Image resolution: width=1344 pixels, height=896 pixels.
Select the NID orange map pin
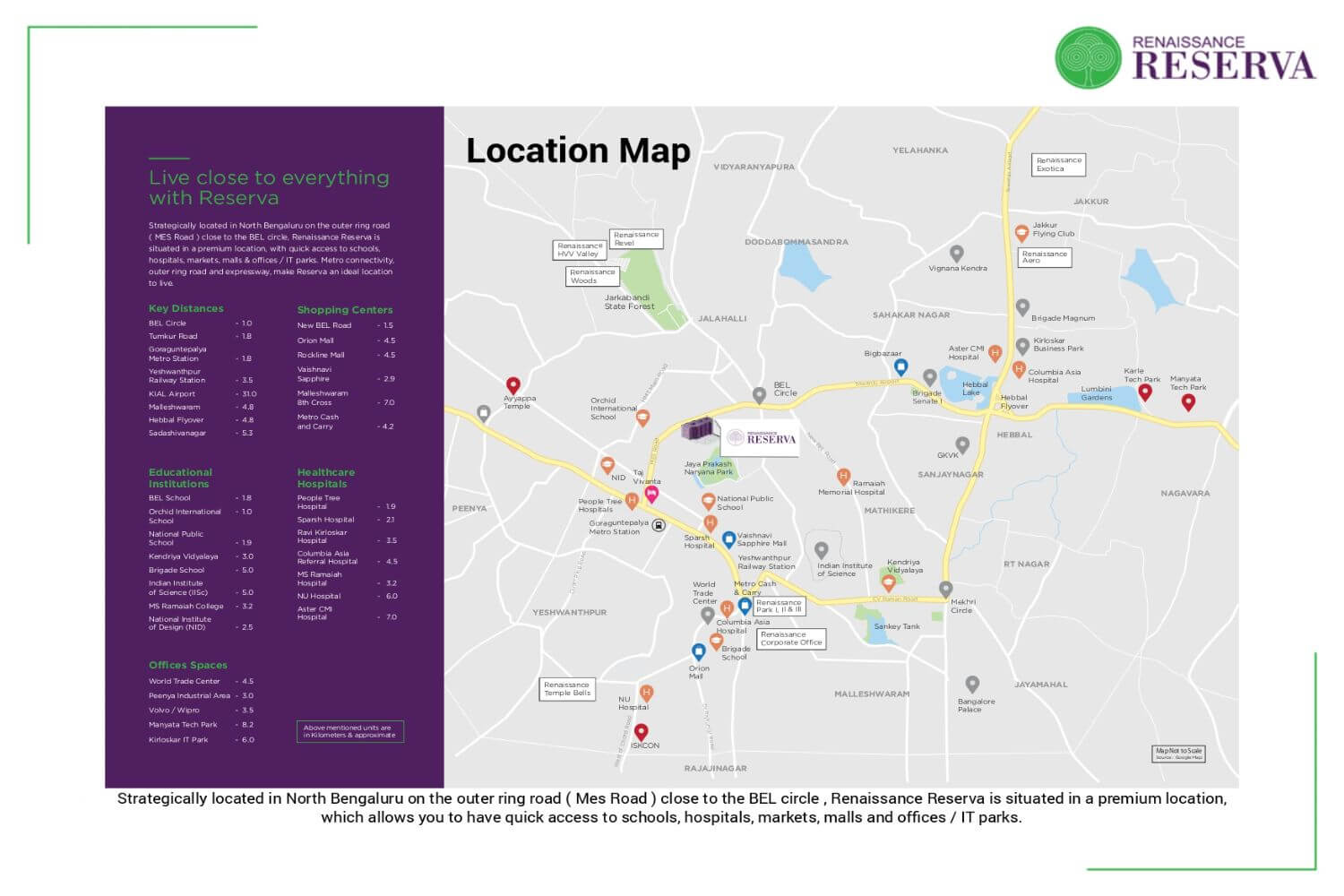point(607,465)
